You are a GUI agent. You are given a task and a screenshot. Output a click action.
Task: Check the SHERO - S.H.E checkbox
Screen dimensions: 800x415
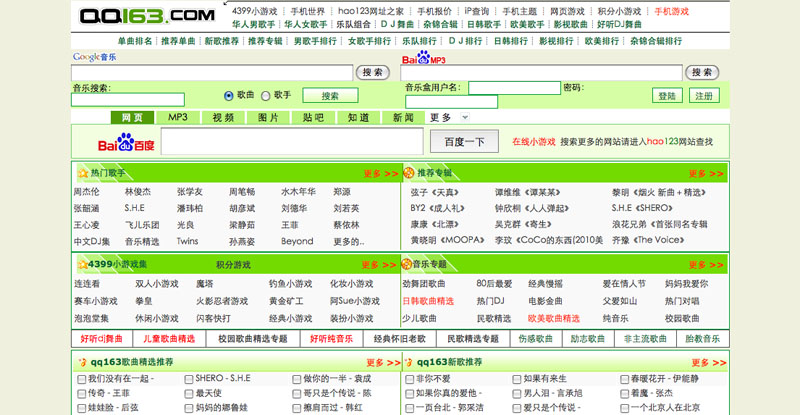pyautogui.click(x=189, y=379)
